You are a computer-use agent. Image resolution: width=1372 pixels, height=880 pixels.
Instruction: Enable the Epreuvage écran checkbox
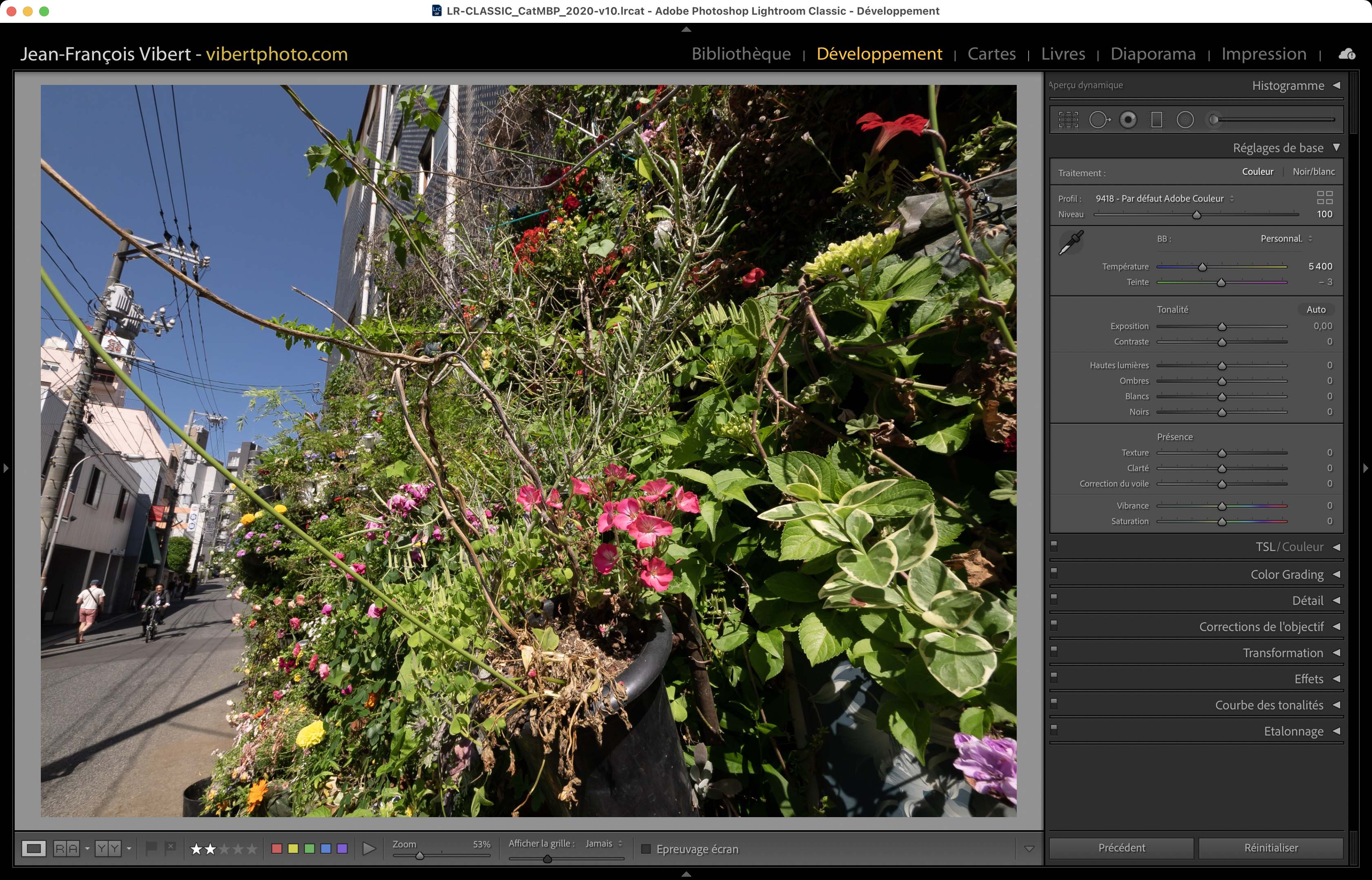(646, 849)
